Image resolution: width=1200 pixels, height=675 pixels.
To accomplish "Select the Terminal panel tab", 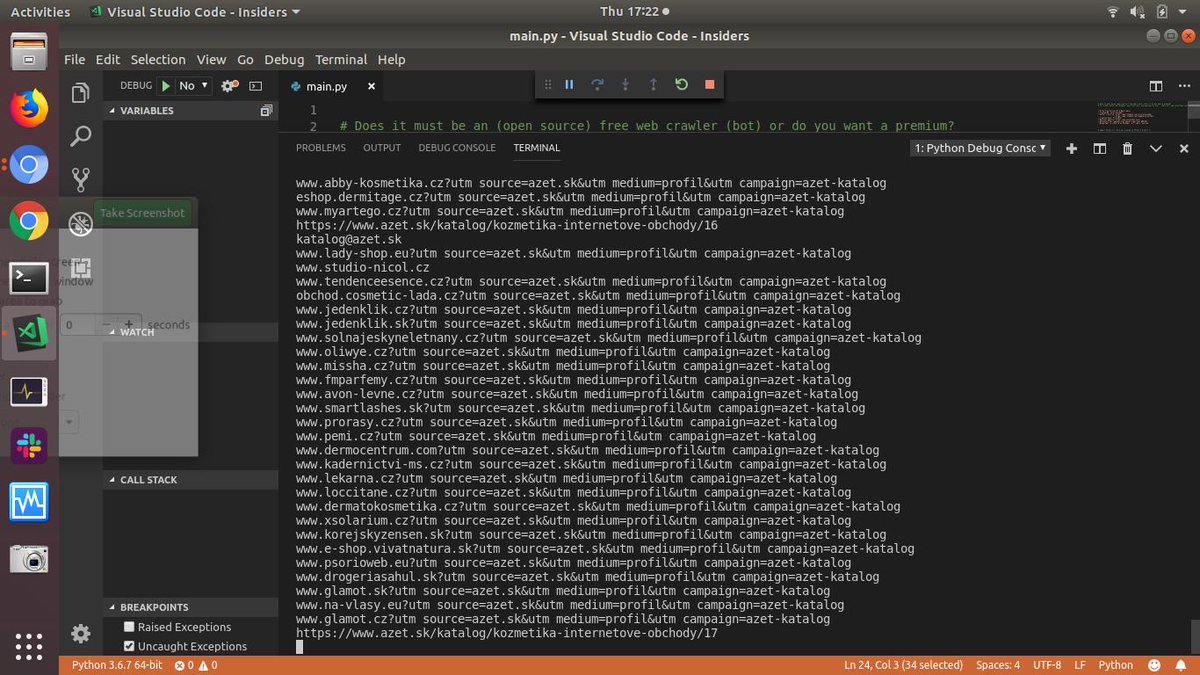I will [537, 148].
